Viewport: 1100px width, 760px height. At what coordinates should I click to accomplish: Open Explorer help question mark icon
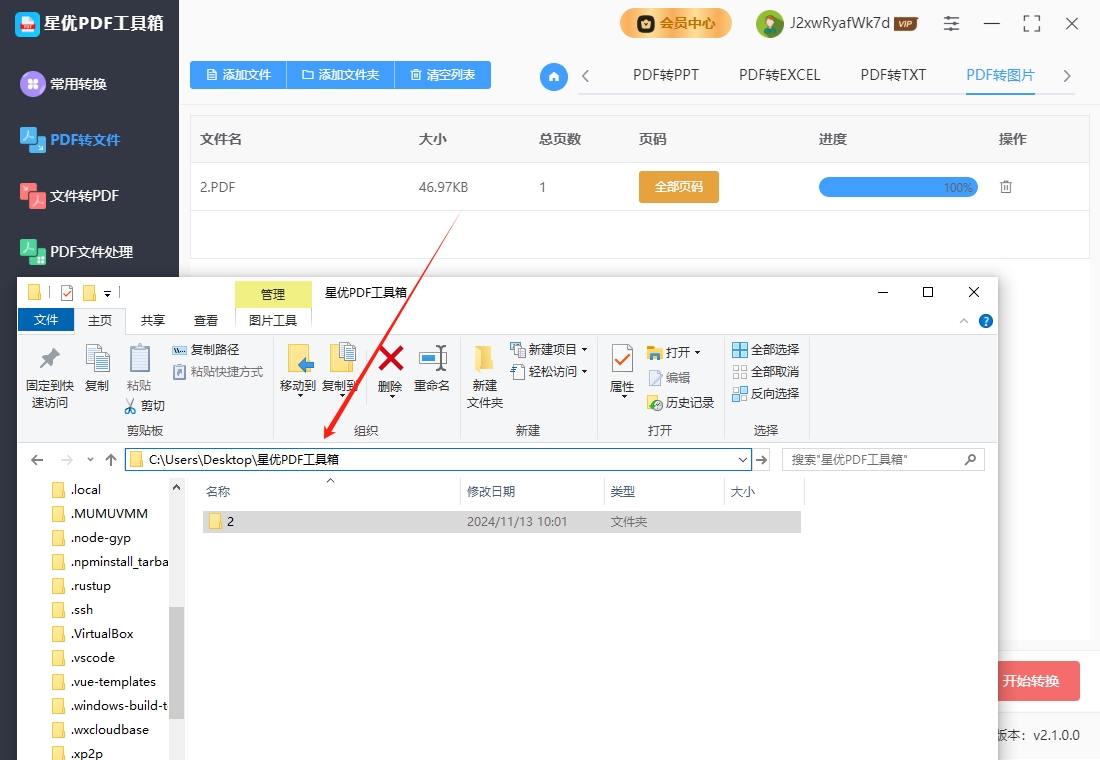(x=986, y=321)
